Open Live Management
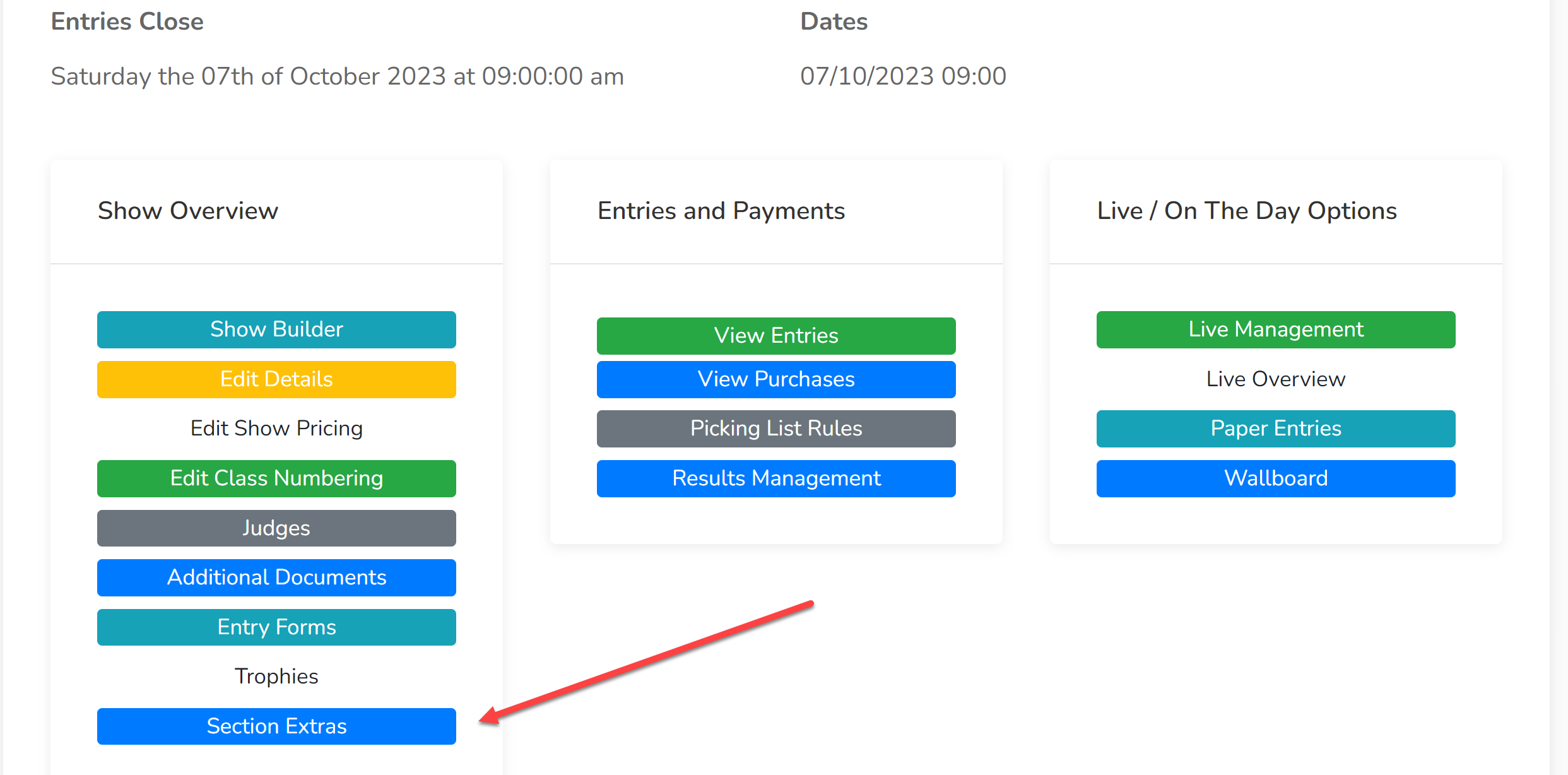1568x775 pixels. coord(1276,329)
